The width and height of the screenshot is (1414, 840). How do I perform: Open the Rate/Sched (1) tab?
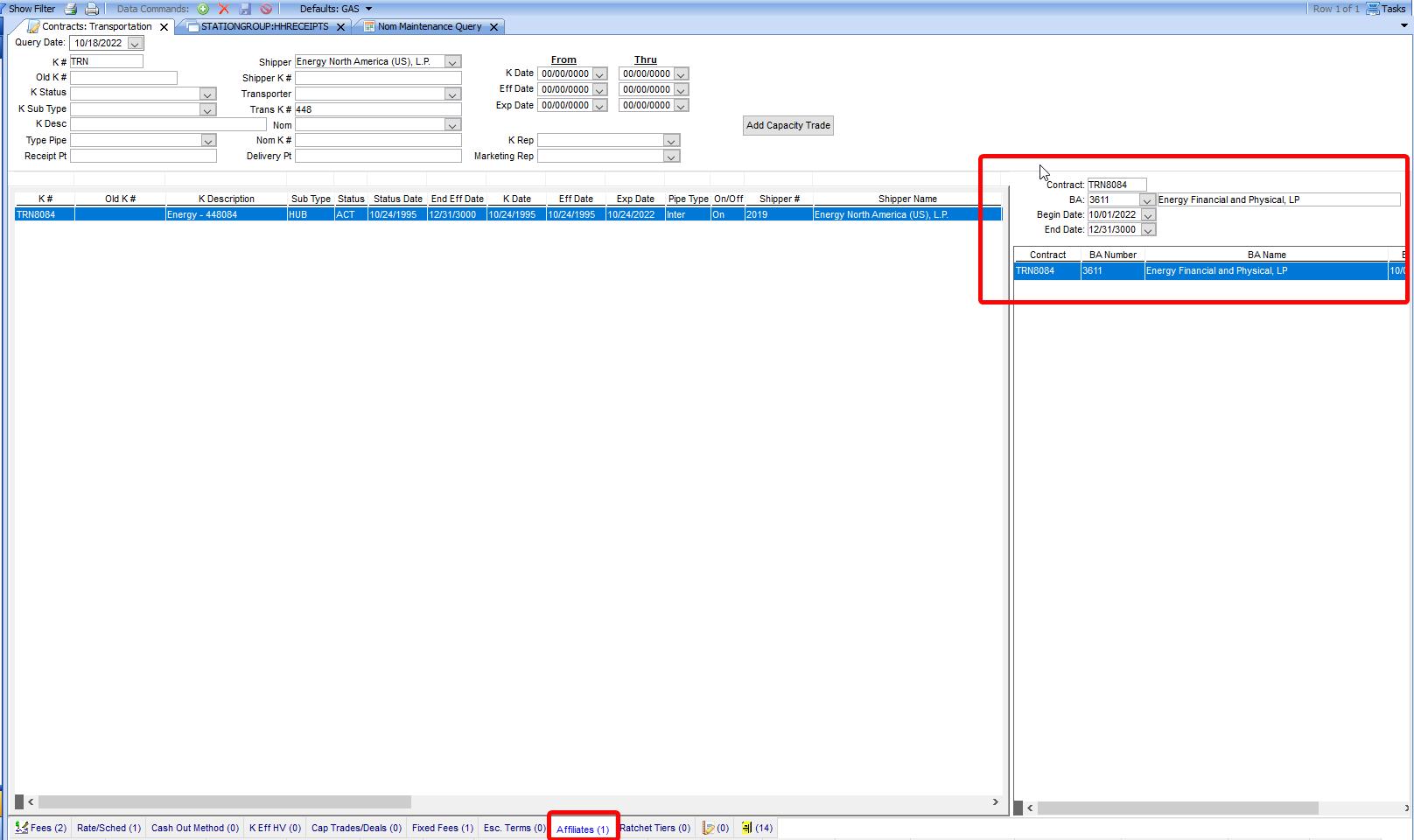pyautogui.click(x=108, y=828)
